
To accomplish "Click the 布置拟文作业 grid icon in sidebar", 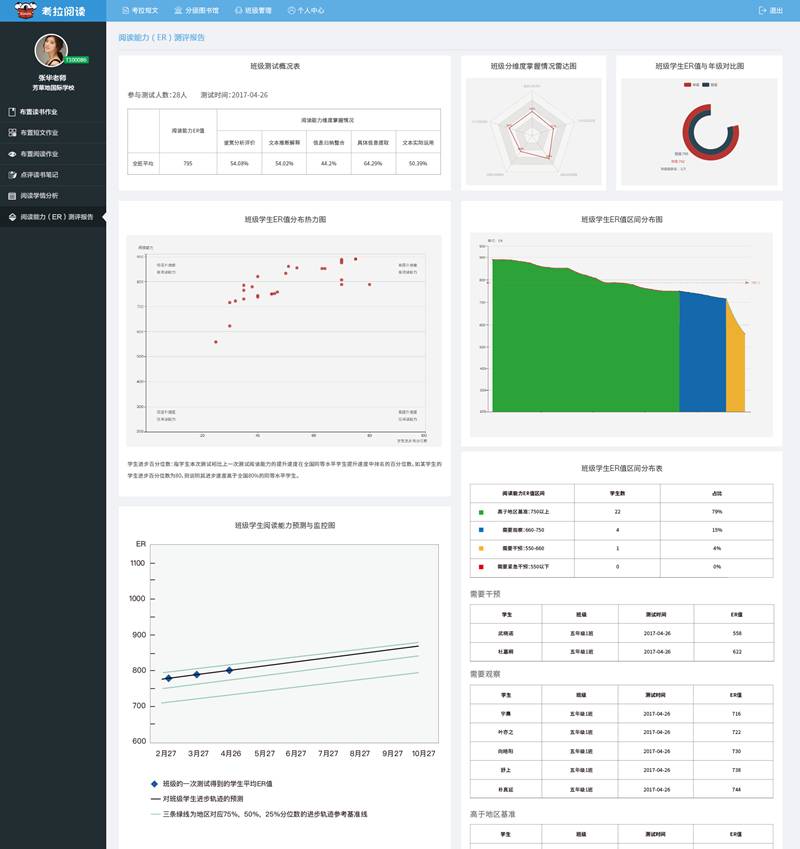I will tap(12, 132).
